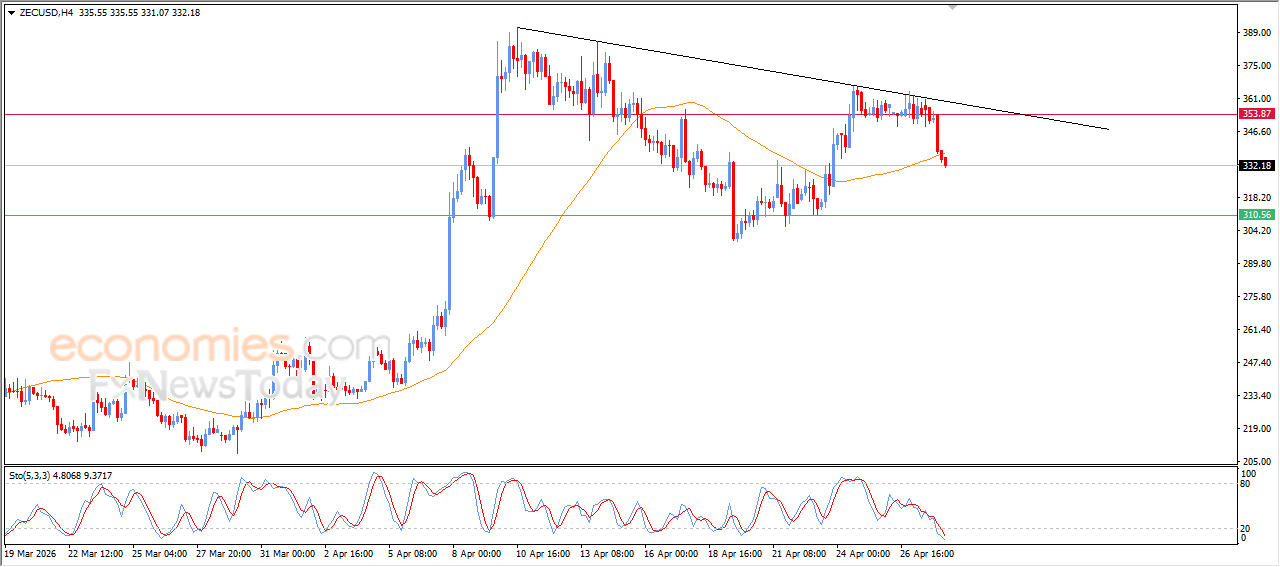Open the ZECUSD,H4 symbol dropdown arrow
The width and height of the screenshot is (1280, 567).
pyautogui.click(x=11, y=13)
